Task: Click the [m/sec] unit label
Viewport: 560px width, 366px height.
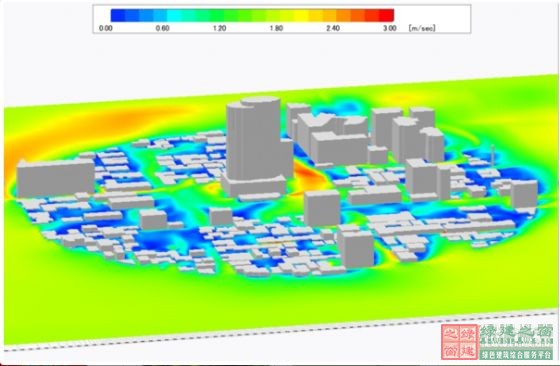Action: [422, 28]
